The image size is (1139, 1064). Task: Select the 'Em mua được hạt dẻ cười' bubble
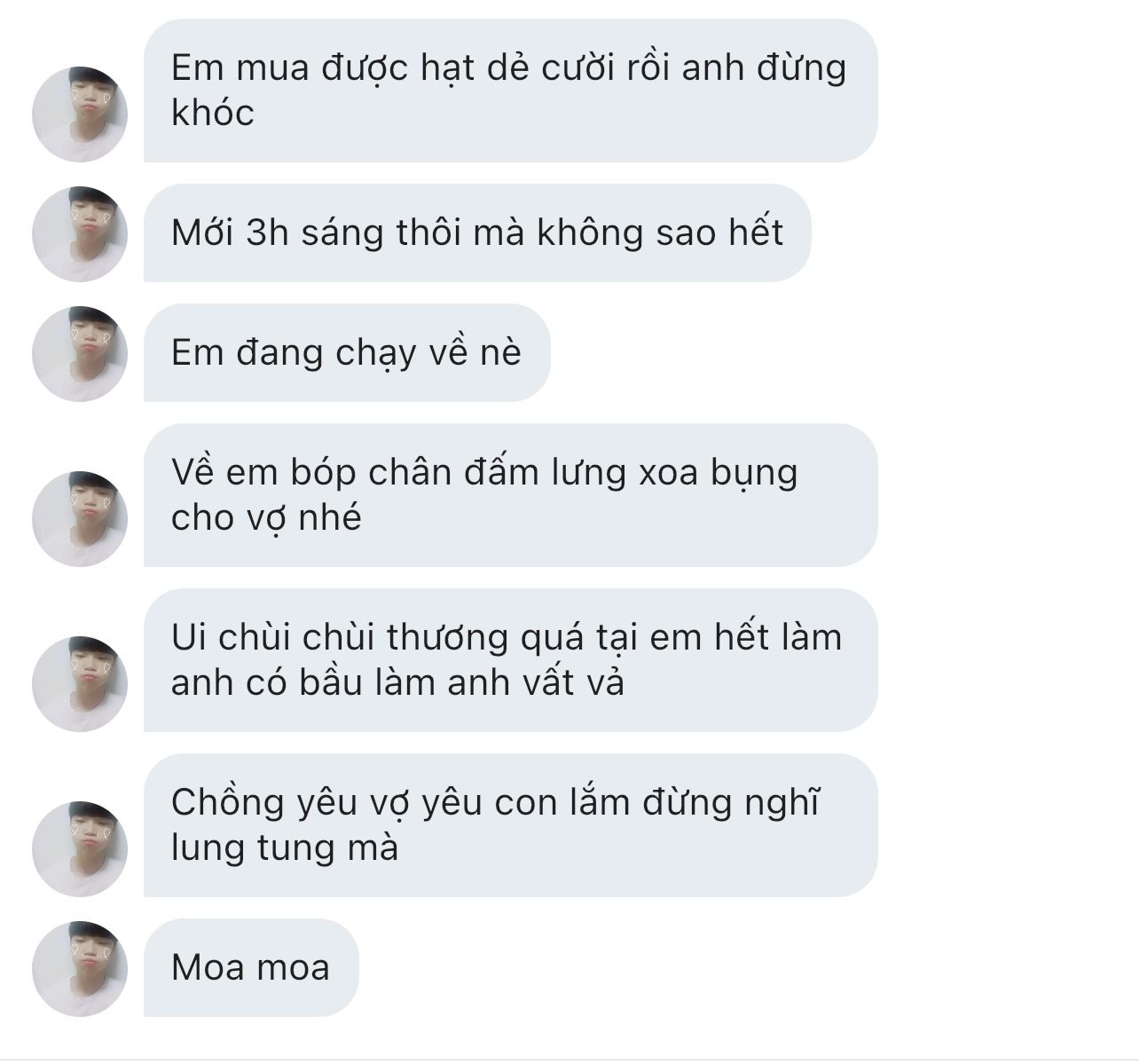510,91
